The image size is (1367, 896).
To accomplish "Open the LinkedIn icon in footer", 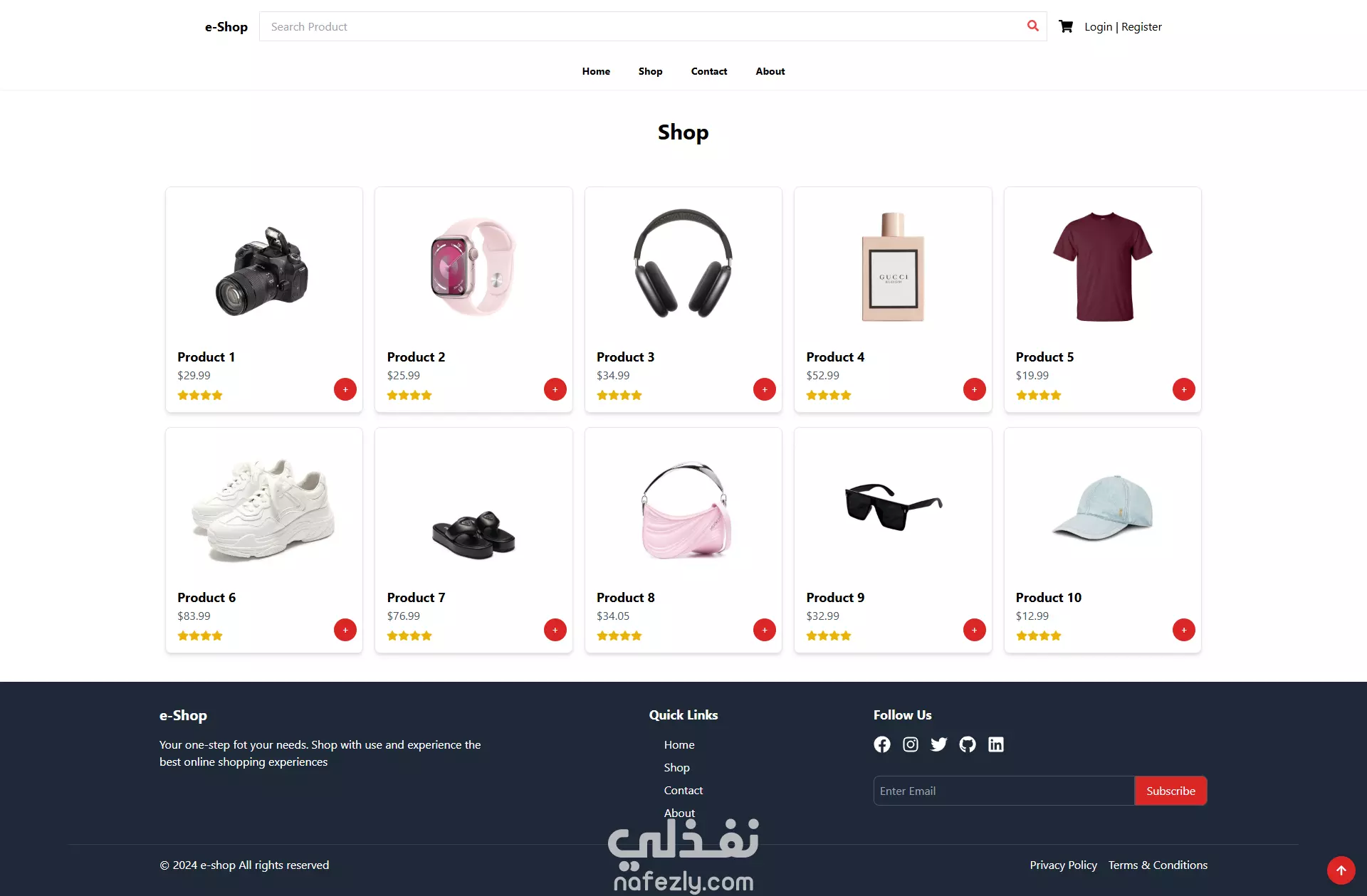I will pyautogui.click(x=996, y=744).
